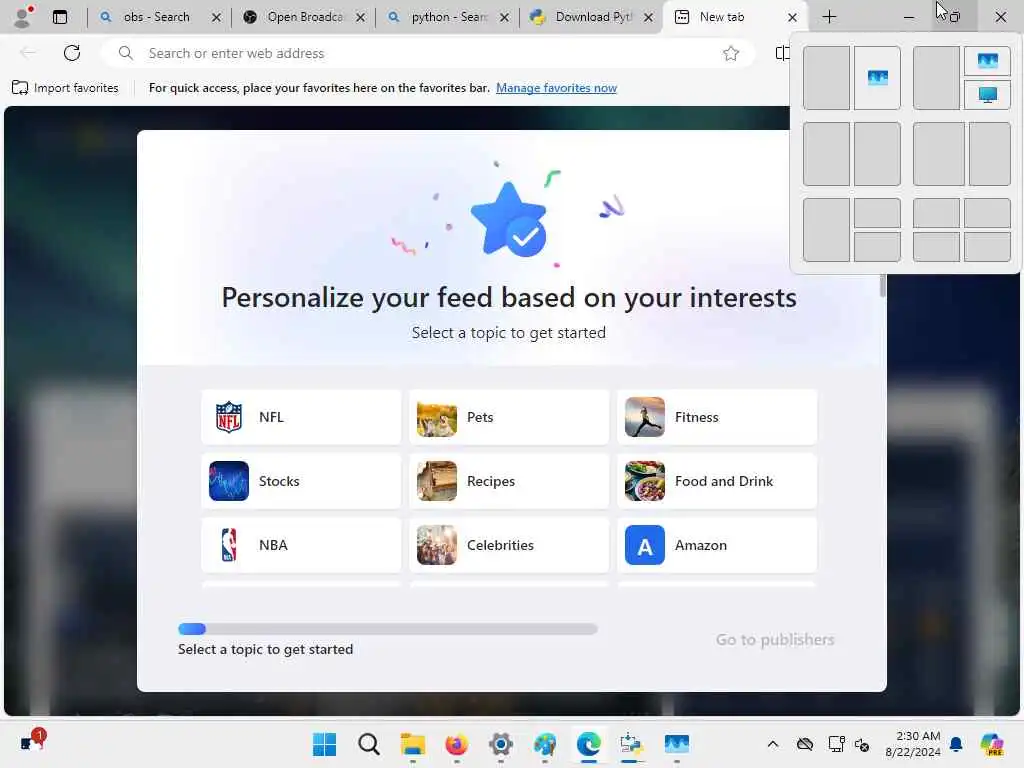Snap window to left half of two-column layout
1024x768 pixels.
point(826,154)
